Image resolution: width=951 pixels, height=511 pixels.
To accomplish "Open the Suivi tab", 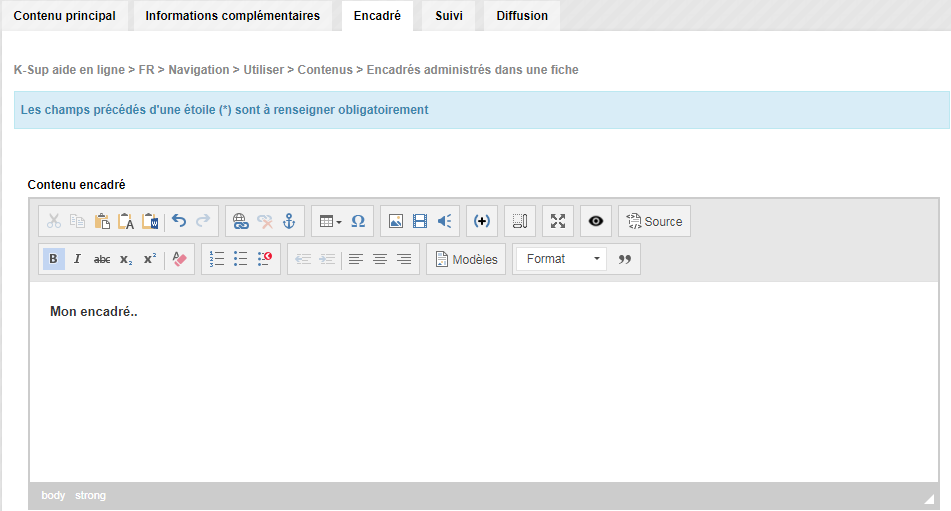I will [x=449, y=16].
